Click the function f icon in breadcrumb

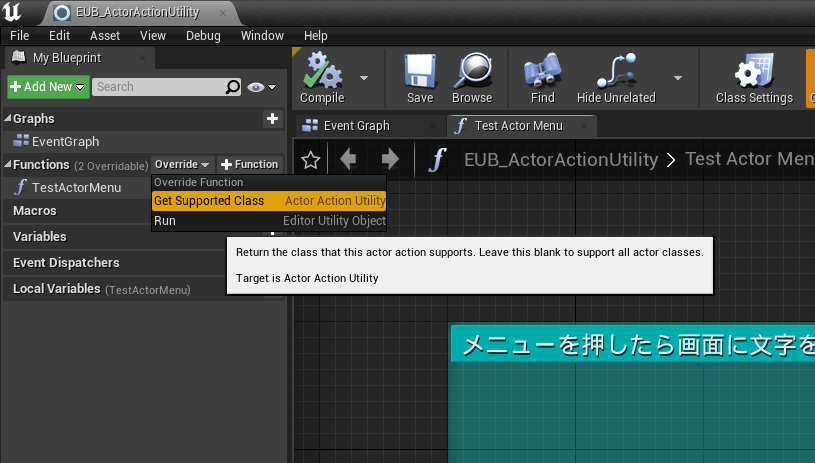pos(437,160)
